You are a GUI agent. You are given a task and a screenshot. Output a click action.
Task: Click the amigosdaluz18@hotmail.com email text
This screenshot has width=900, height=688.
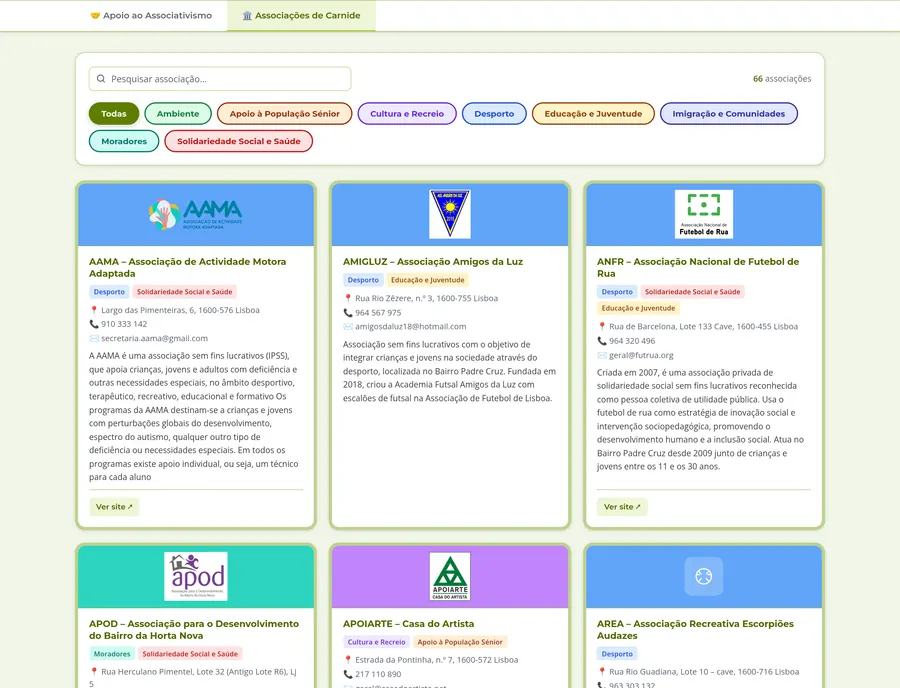point(411,326)
